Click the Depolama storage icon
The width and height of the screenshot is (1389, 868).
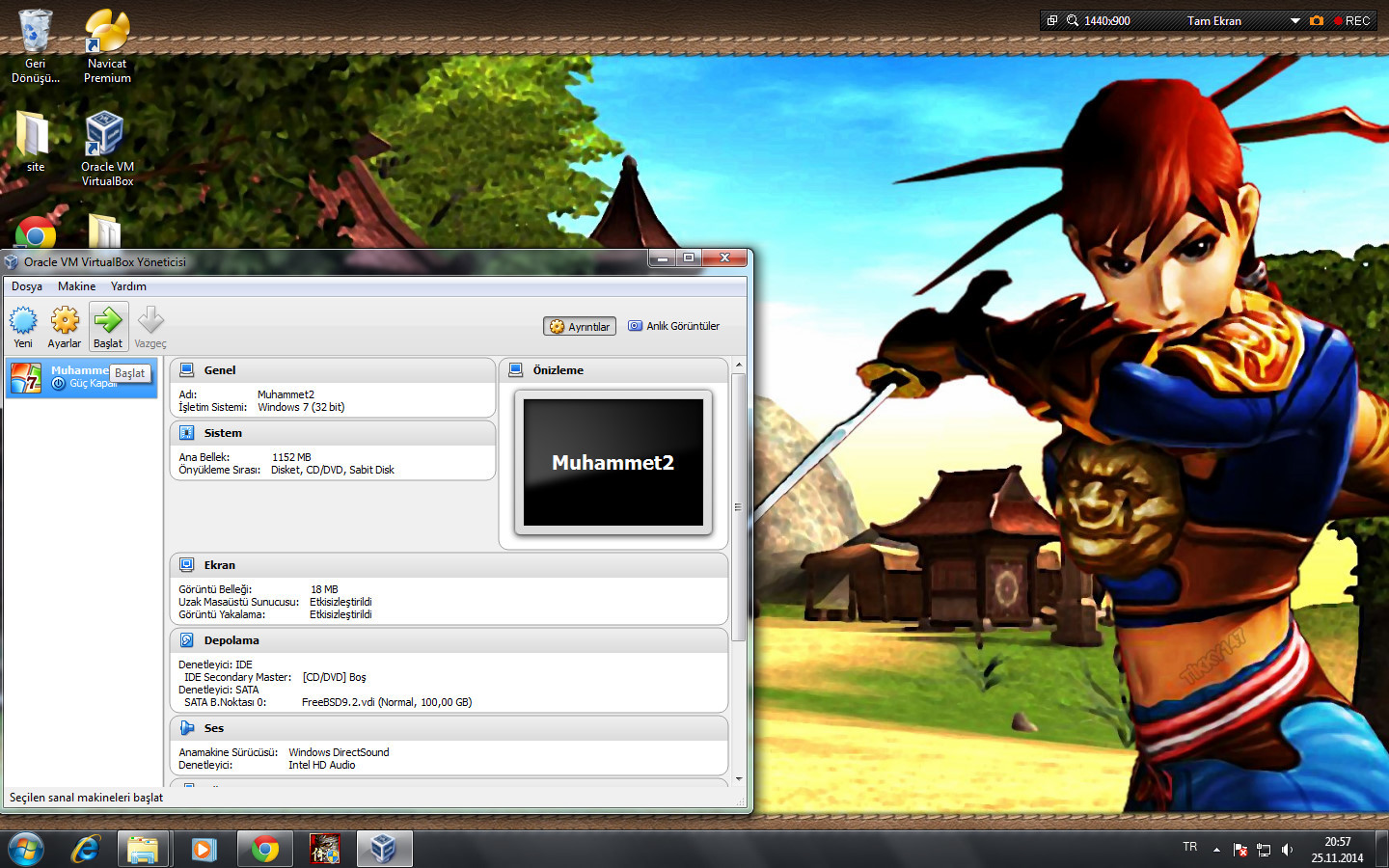coord(187,640)
